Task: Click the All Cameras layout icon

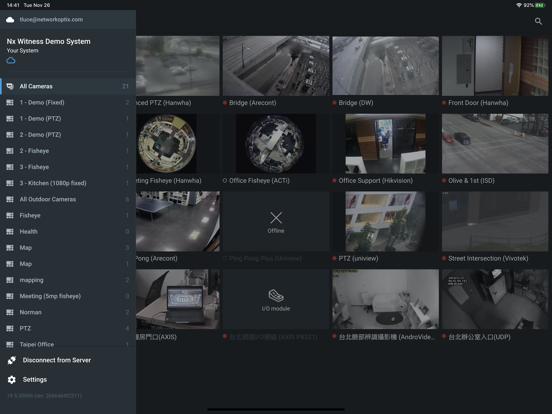Action: click(x=10, y=86)
